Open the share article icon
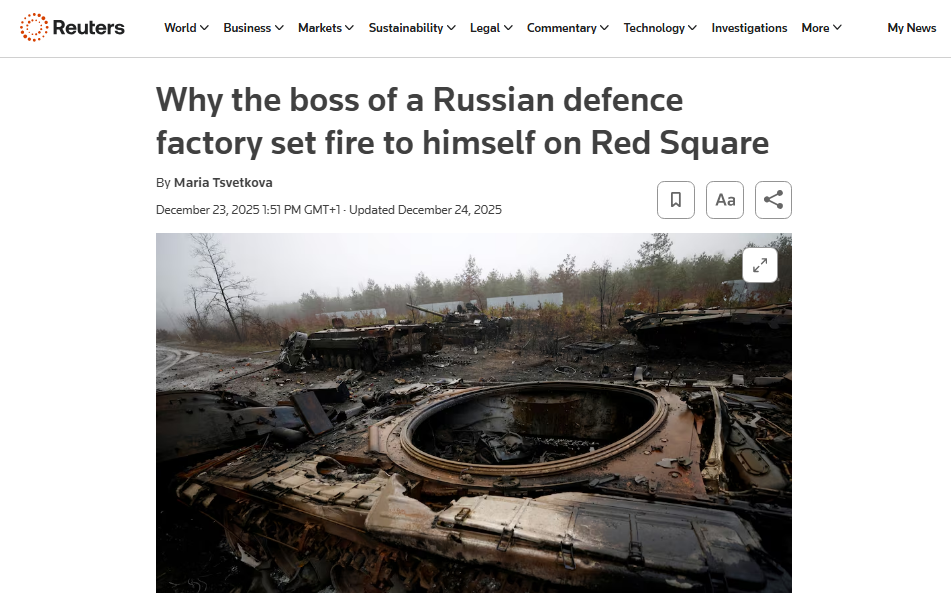The height and width of the screenshot is (593, 951). 773,199
